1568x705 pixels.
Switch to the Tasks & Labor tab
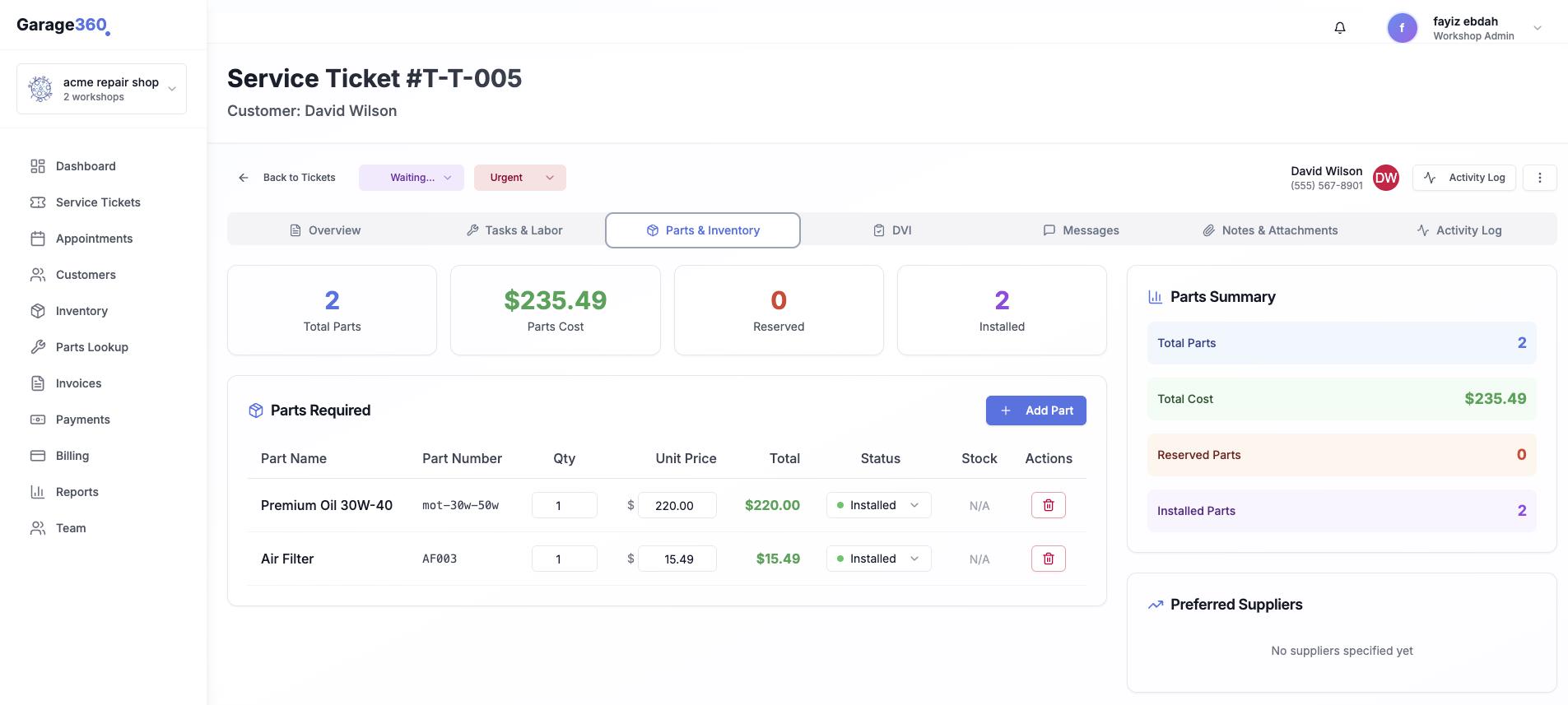click(x=514, y=230)
